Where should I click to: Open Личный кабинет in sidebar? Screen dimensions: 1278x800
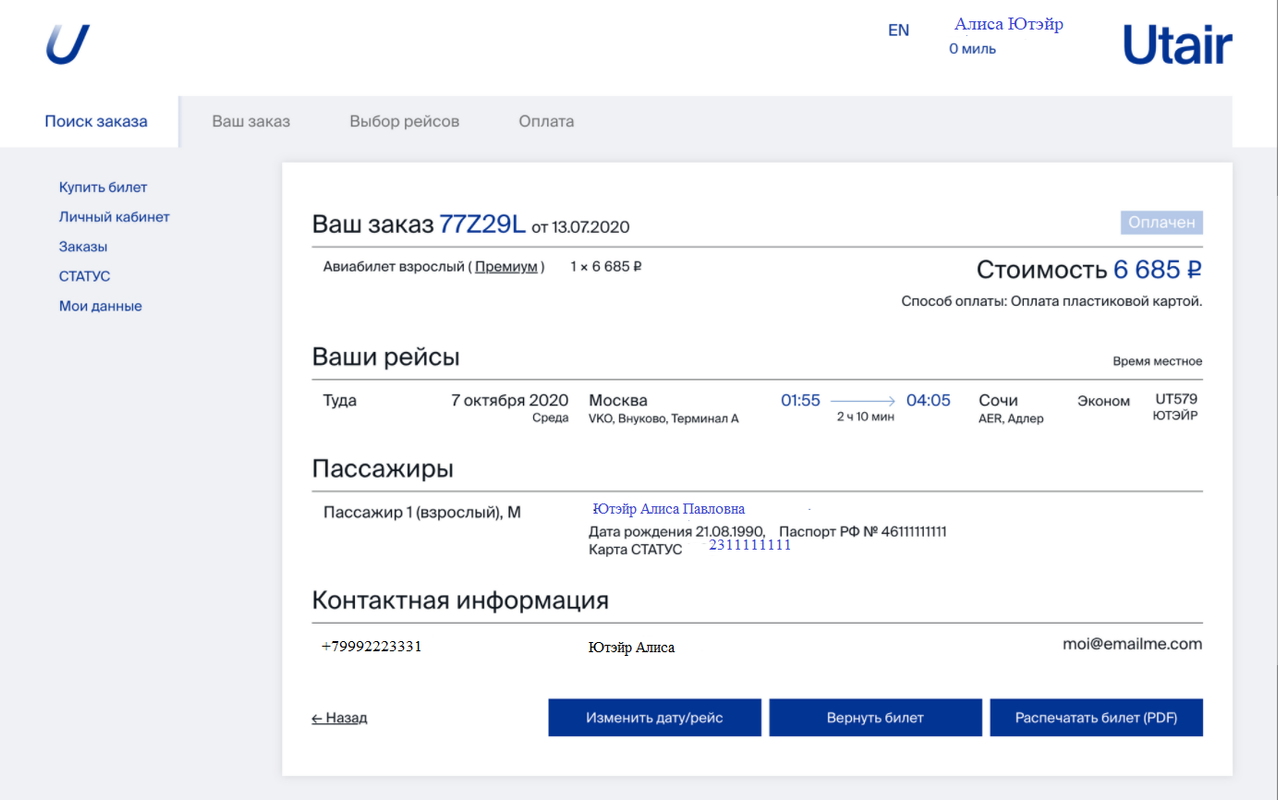point(114,217)
